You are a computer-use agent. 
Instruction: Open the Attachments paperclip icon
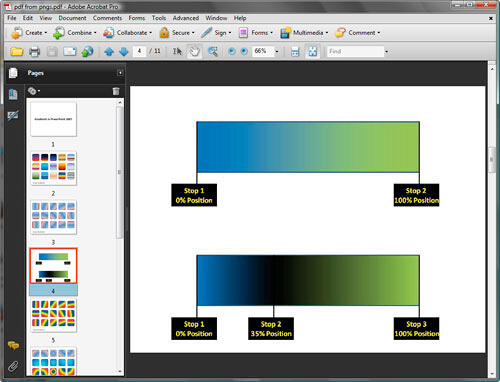(13, 366)
